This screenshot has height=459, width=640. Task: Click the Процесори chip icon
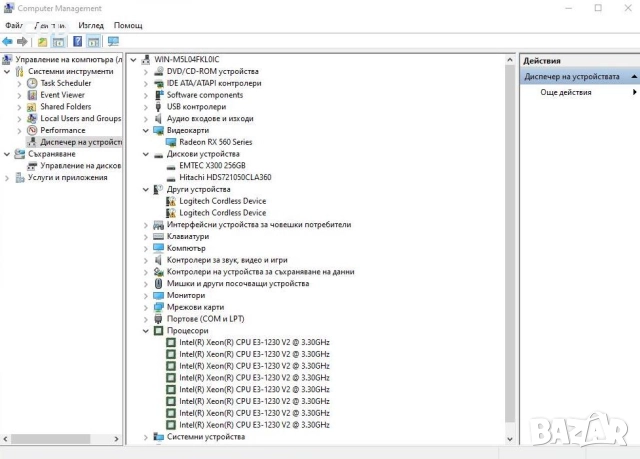click(158, 330)
